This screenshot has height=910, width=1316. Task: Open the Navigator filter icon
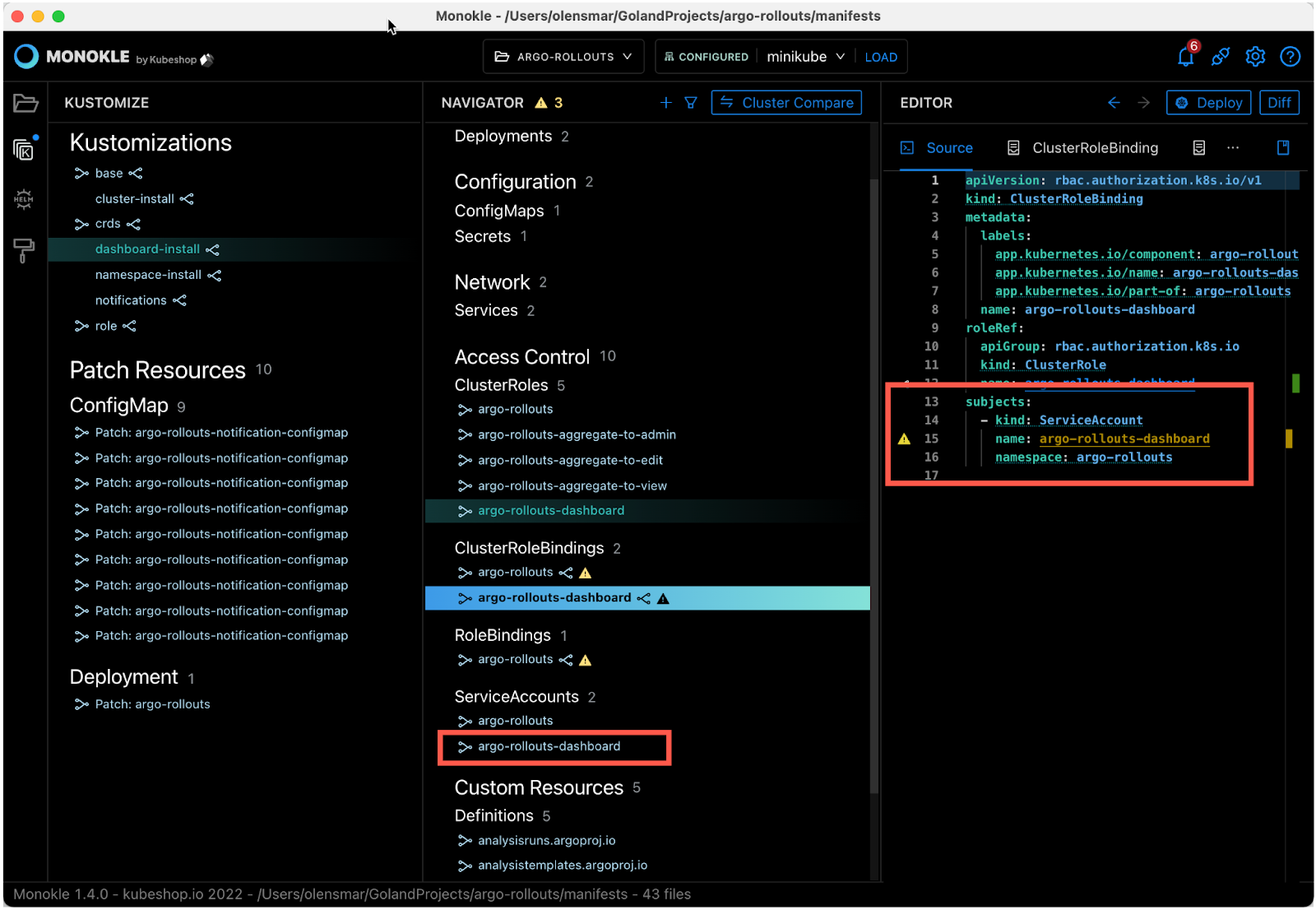(691, 103)
